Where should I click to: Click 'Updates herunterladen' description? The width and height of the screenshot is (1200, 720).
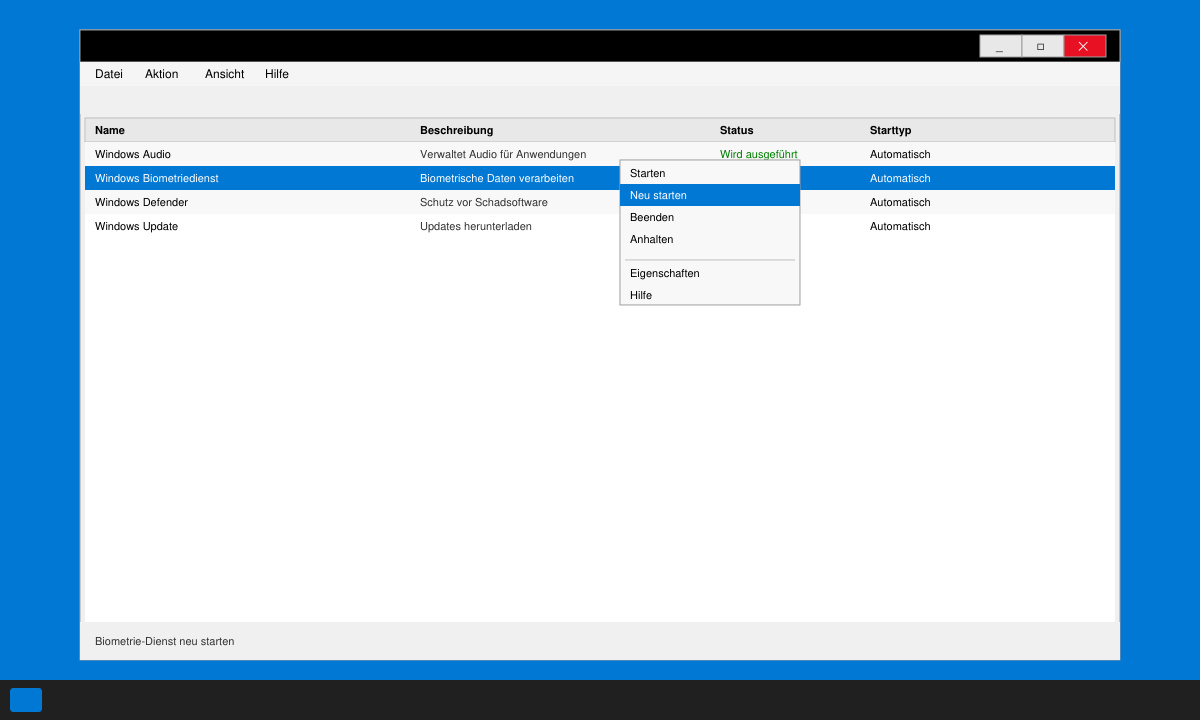476,226
